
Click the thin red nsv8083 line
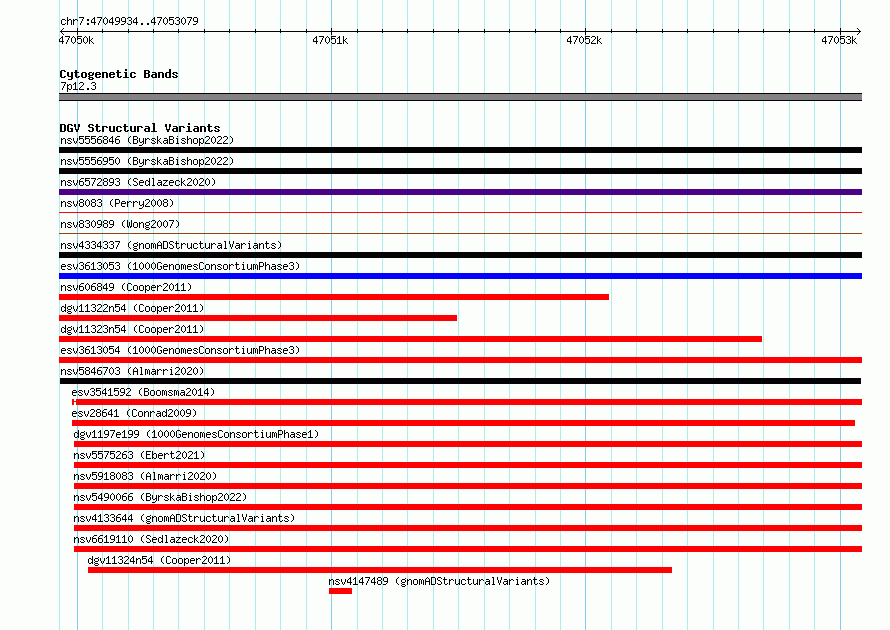(x=460, y=213)
